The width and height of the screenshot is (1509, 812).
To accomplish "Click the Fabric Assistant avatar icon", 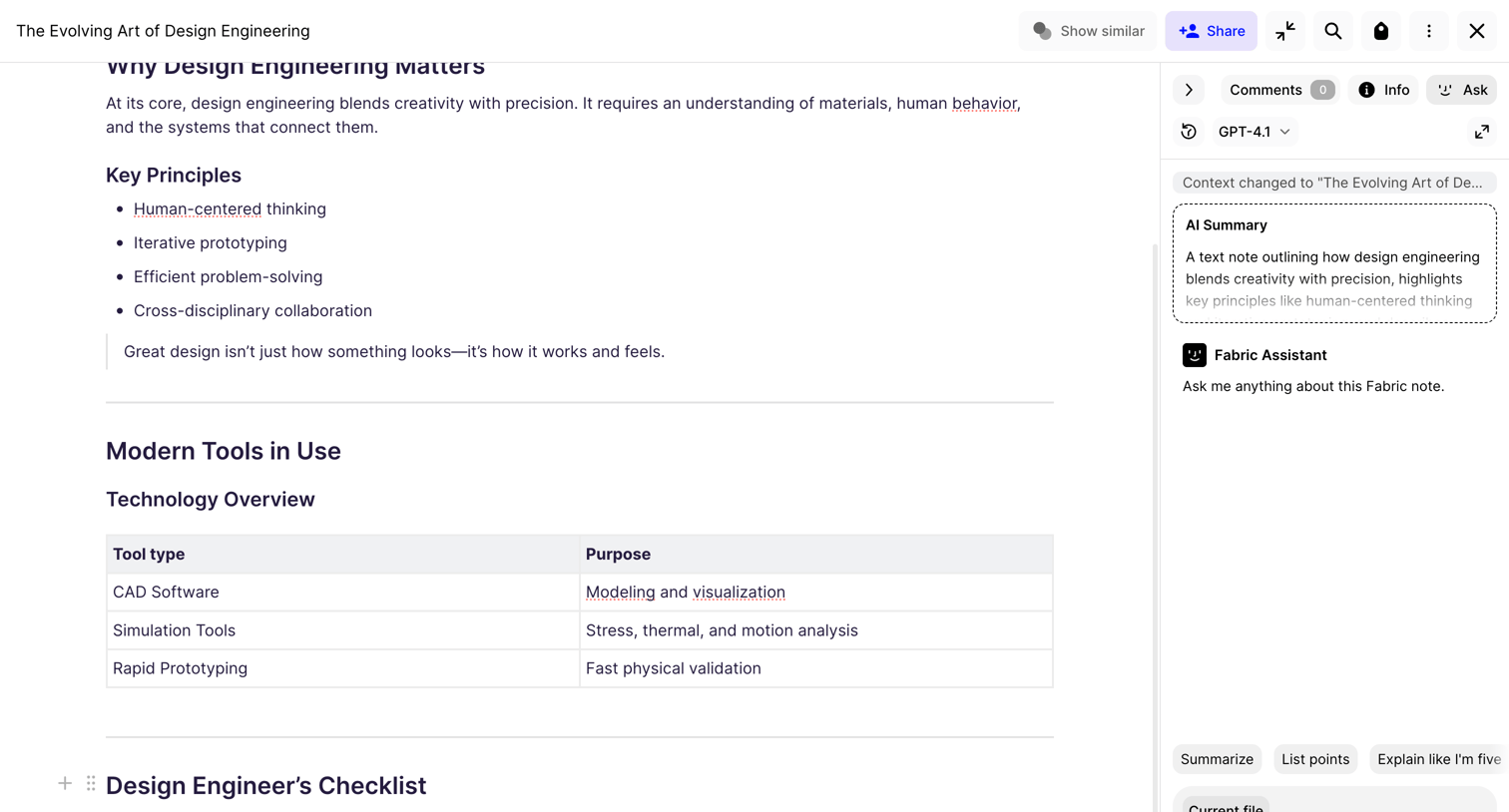I will tap(1195, 355).
